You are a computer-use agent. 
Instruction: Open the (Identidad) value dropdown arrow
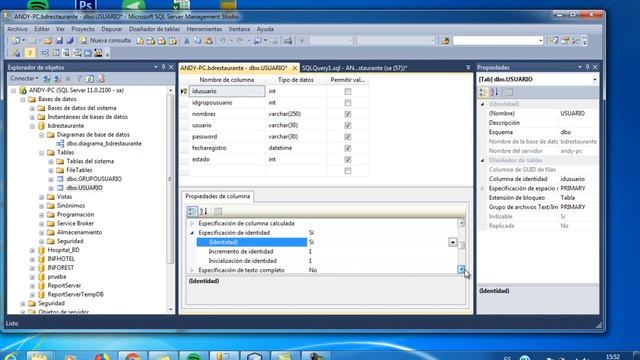(452, 242)
